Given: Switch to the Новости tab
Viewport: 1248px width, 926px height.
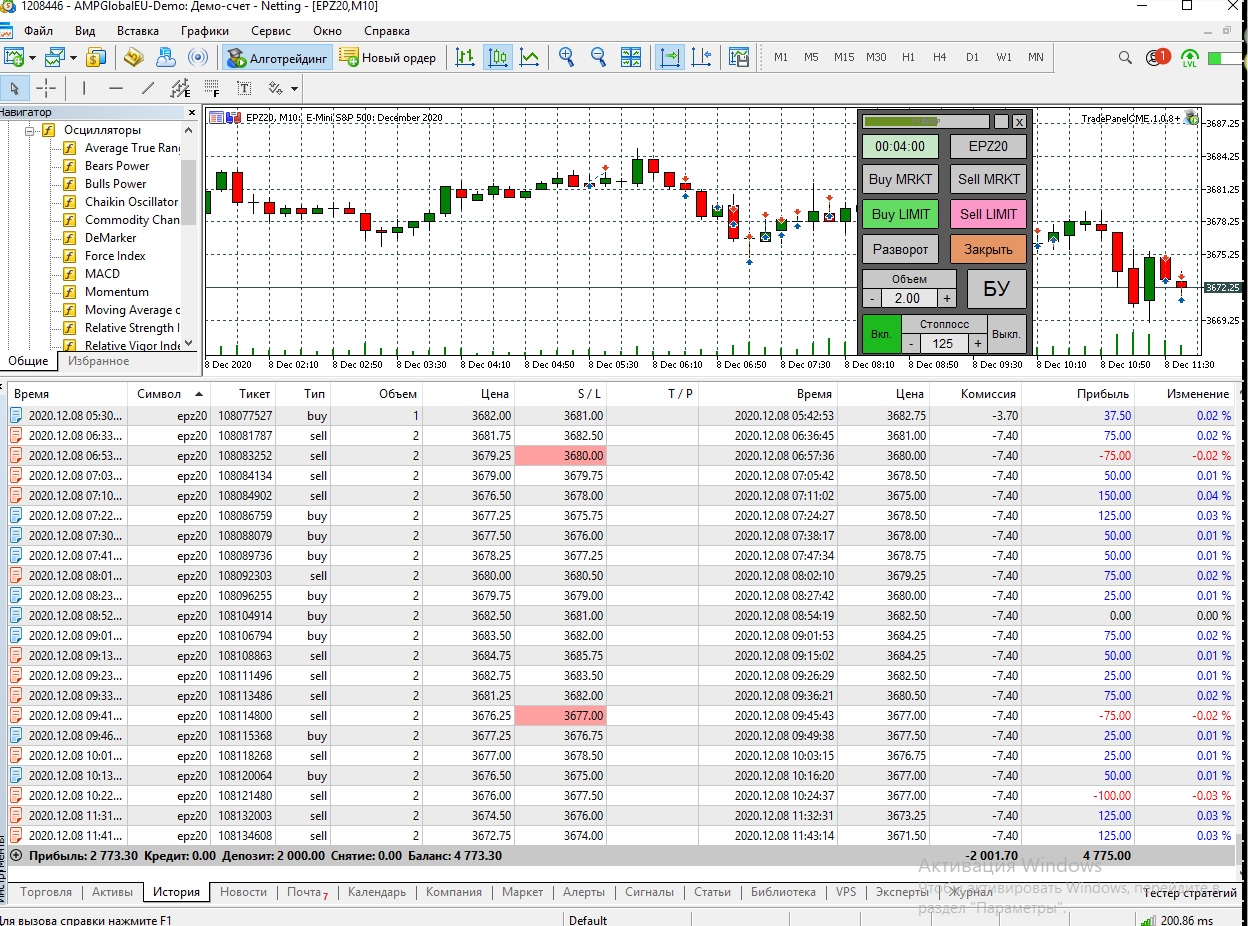Looking at the screenshot, I should pos(243,892).
